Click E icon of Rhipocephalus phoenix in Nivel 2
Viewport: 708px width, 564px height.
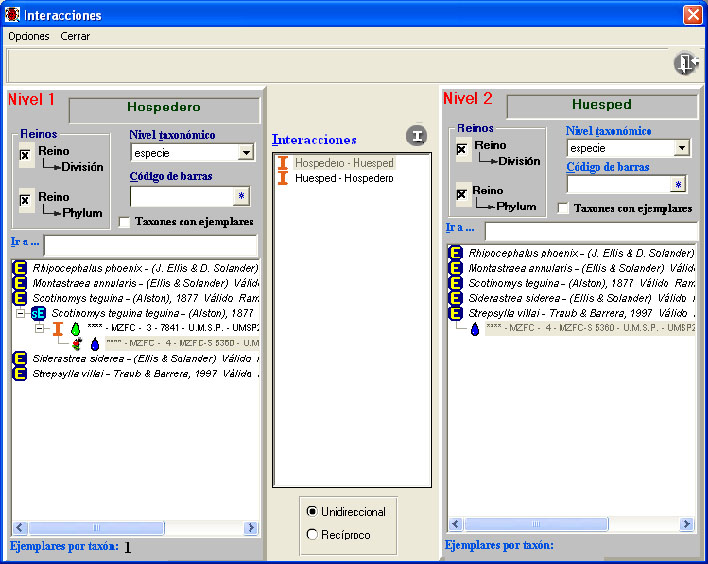[x=456, y=253]
